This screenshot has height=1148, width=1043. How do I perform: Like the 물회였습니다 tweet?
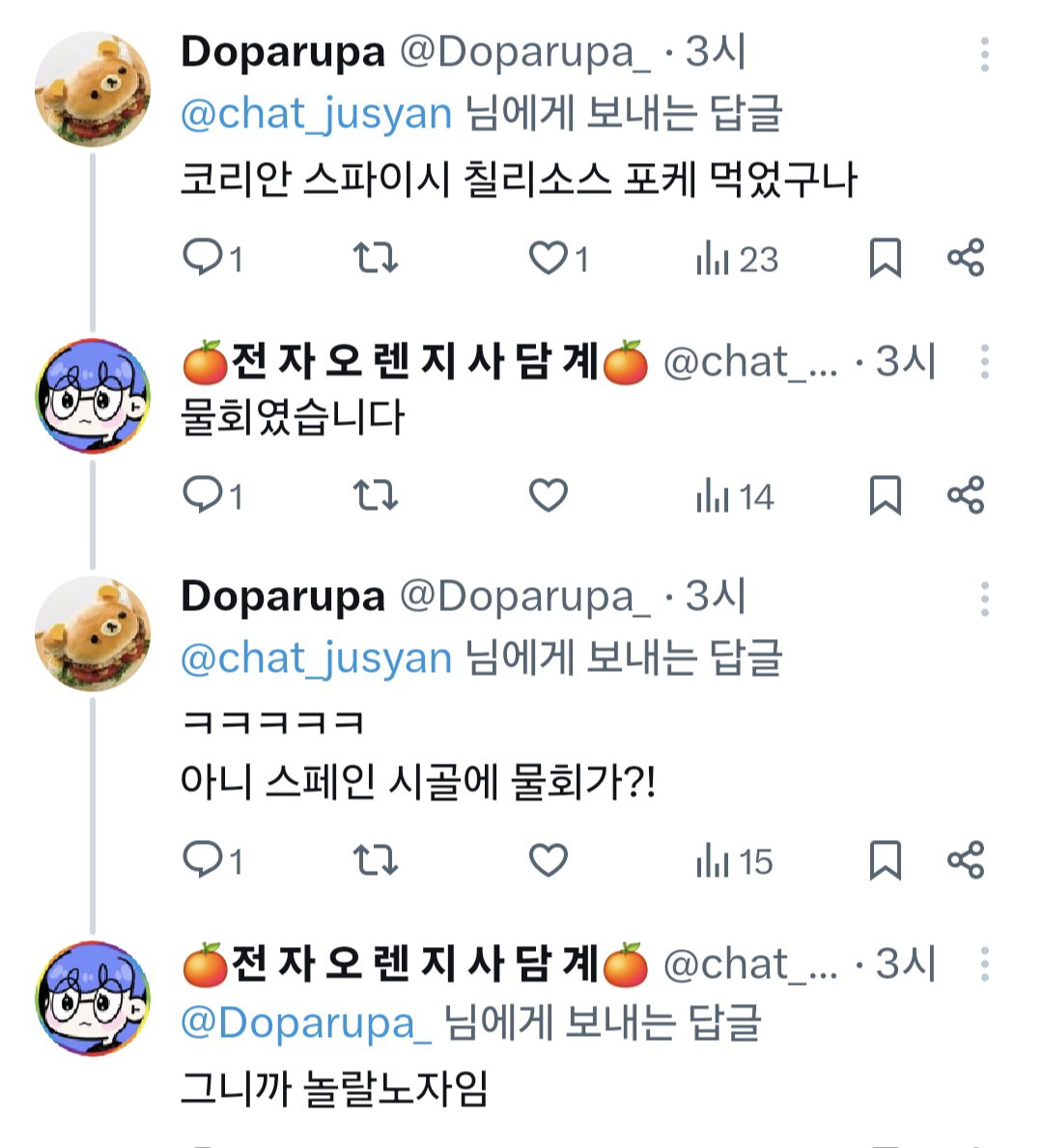pyautogui.click(x=549, y=495)
